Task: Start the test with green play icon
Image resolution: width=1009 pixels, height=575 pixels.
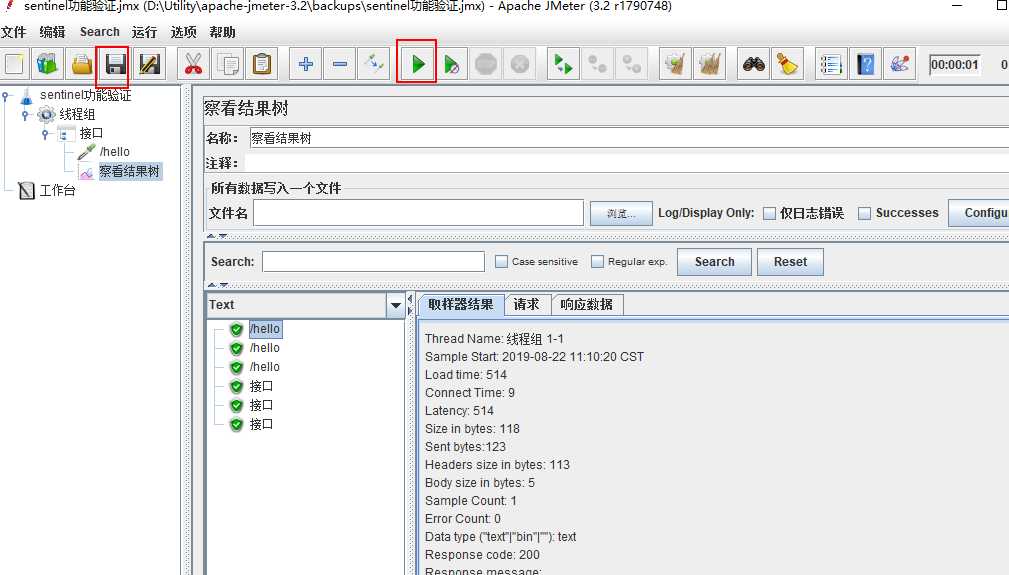Action: coord(418,64)
